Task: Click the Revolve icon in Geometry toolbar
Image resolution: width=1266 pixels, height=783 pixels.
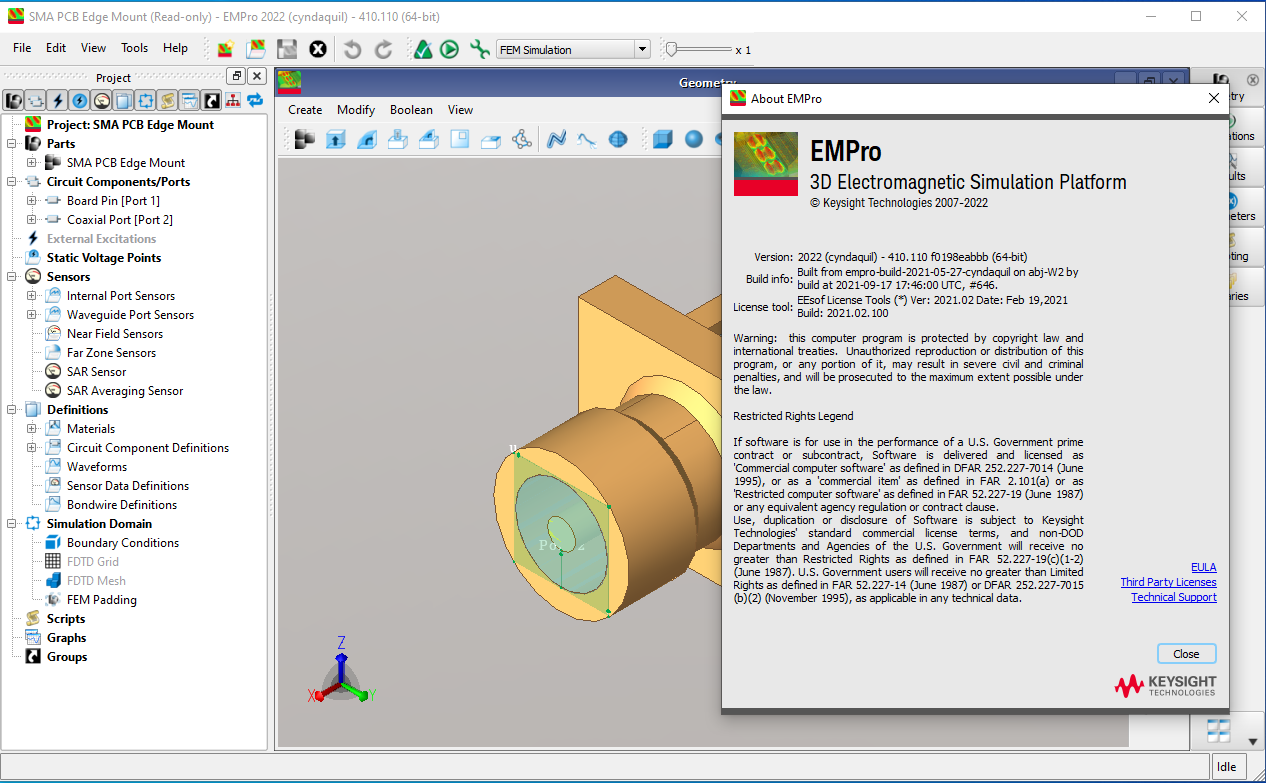Action: [x=367, y=140]
